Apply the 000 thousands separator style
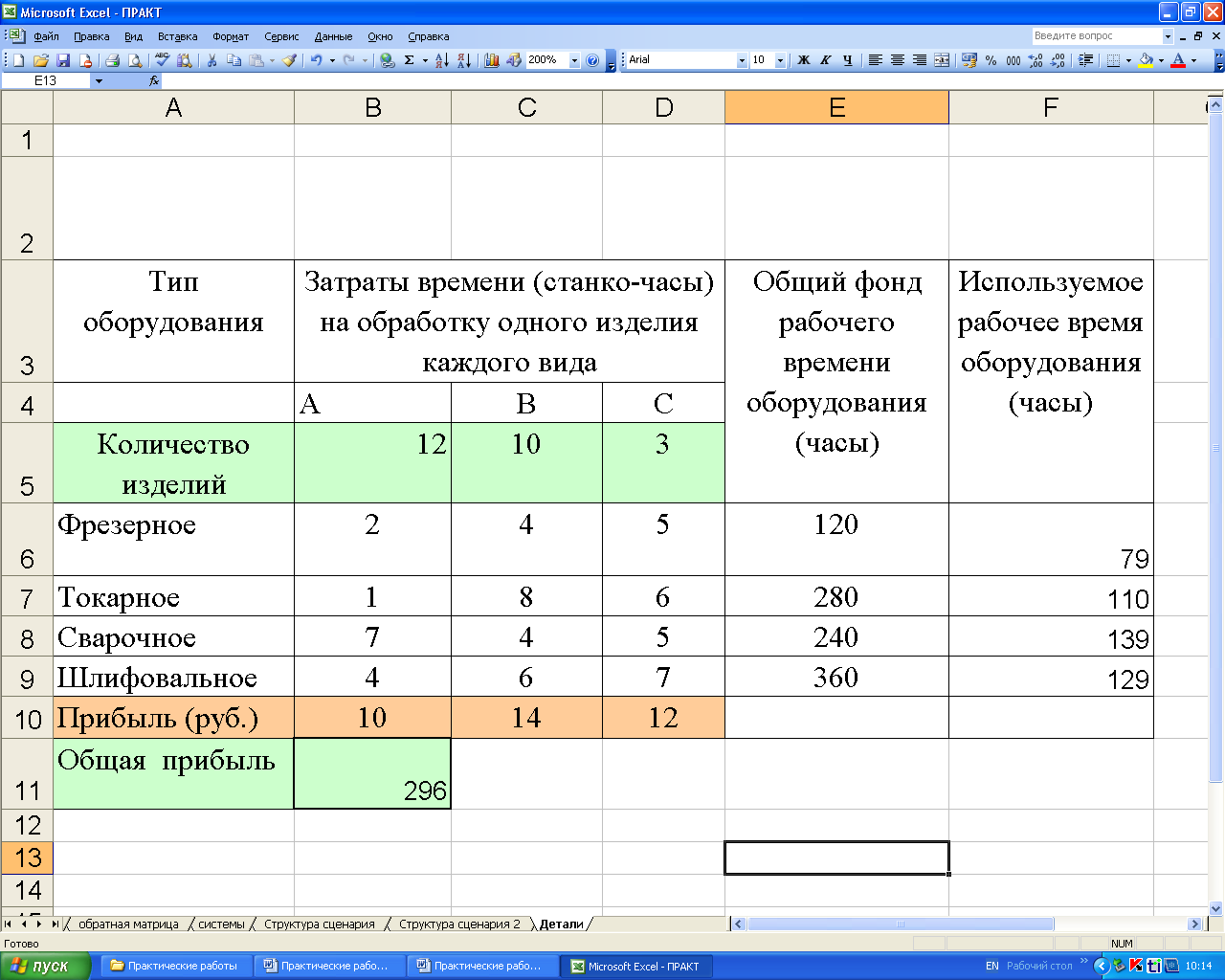1225x980 pixels. 1013,60
